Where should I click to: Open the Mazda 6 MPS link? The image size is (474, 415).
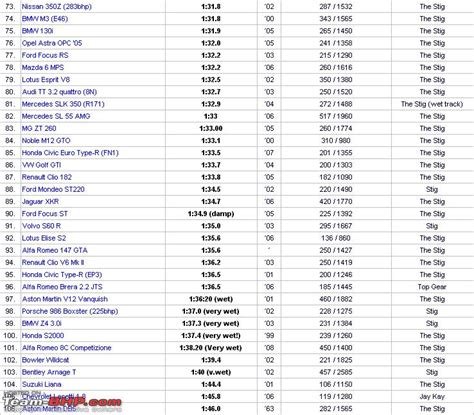pos(43,67)
